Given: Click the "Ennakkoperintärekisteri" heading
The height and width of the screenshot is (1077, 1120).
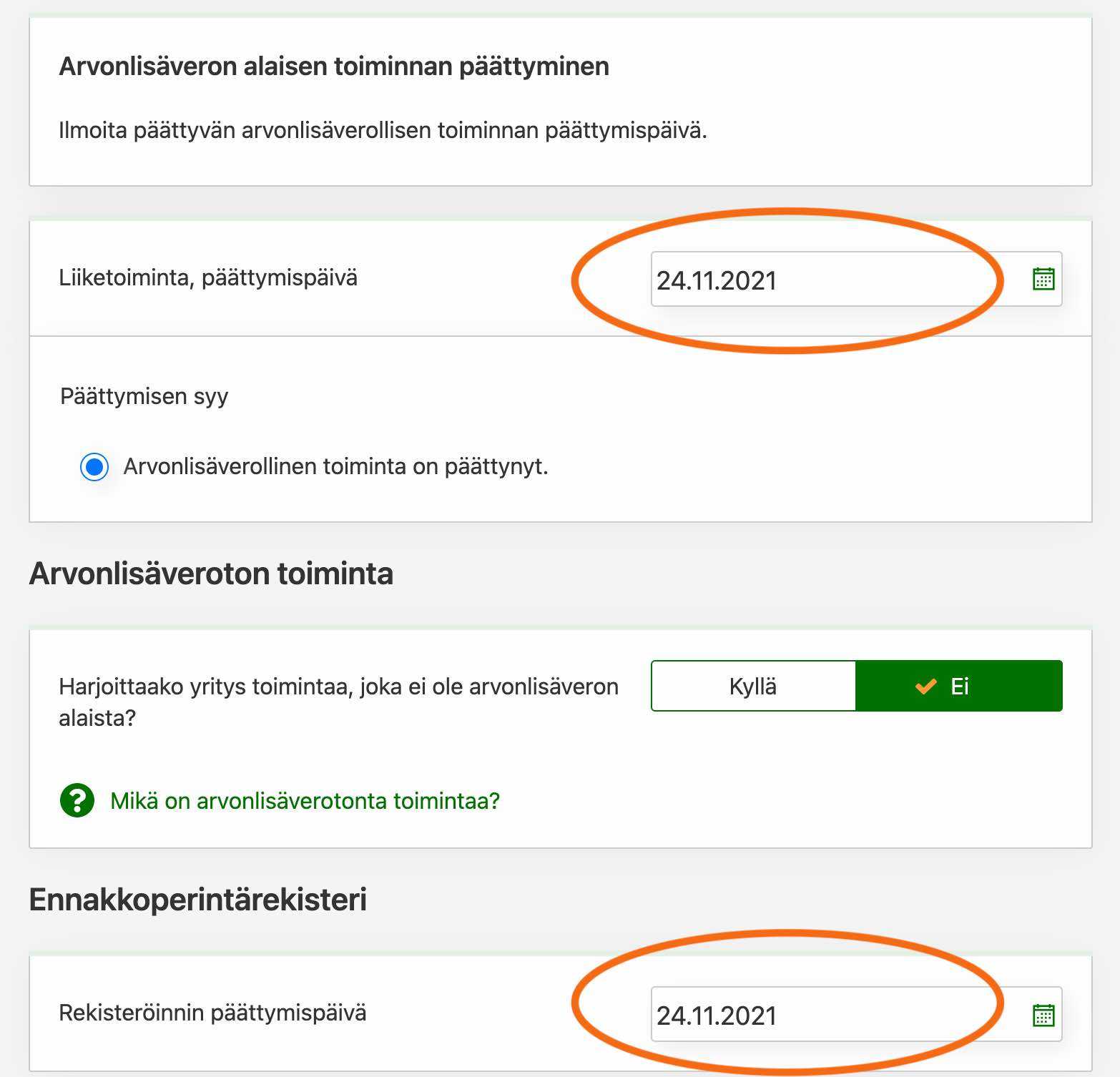Looking at the screenshot, I should click(x=198, y=900).
